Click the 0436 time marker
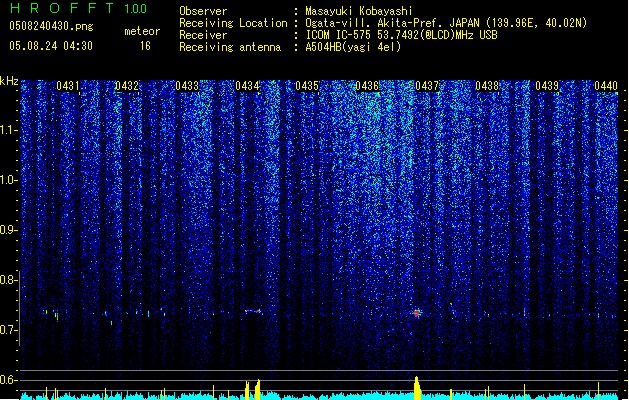The width and height of the screenshot is (629, 400). (367, 86)
